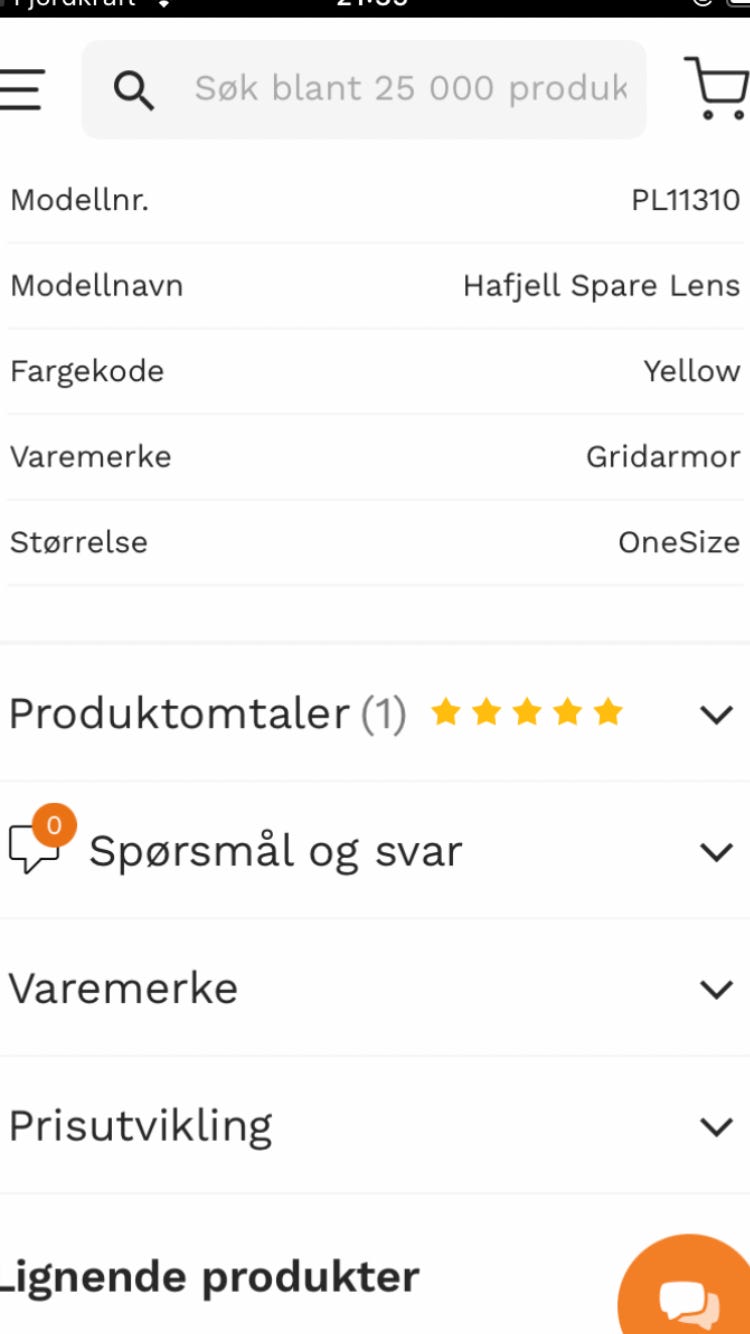The height and width of the screenshot is (1334, 750).
Task: Expand the Spørsmål og svar chevron
Action: point(717,852)
